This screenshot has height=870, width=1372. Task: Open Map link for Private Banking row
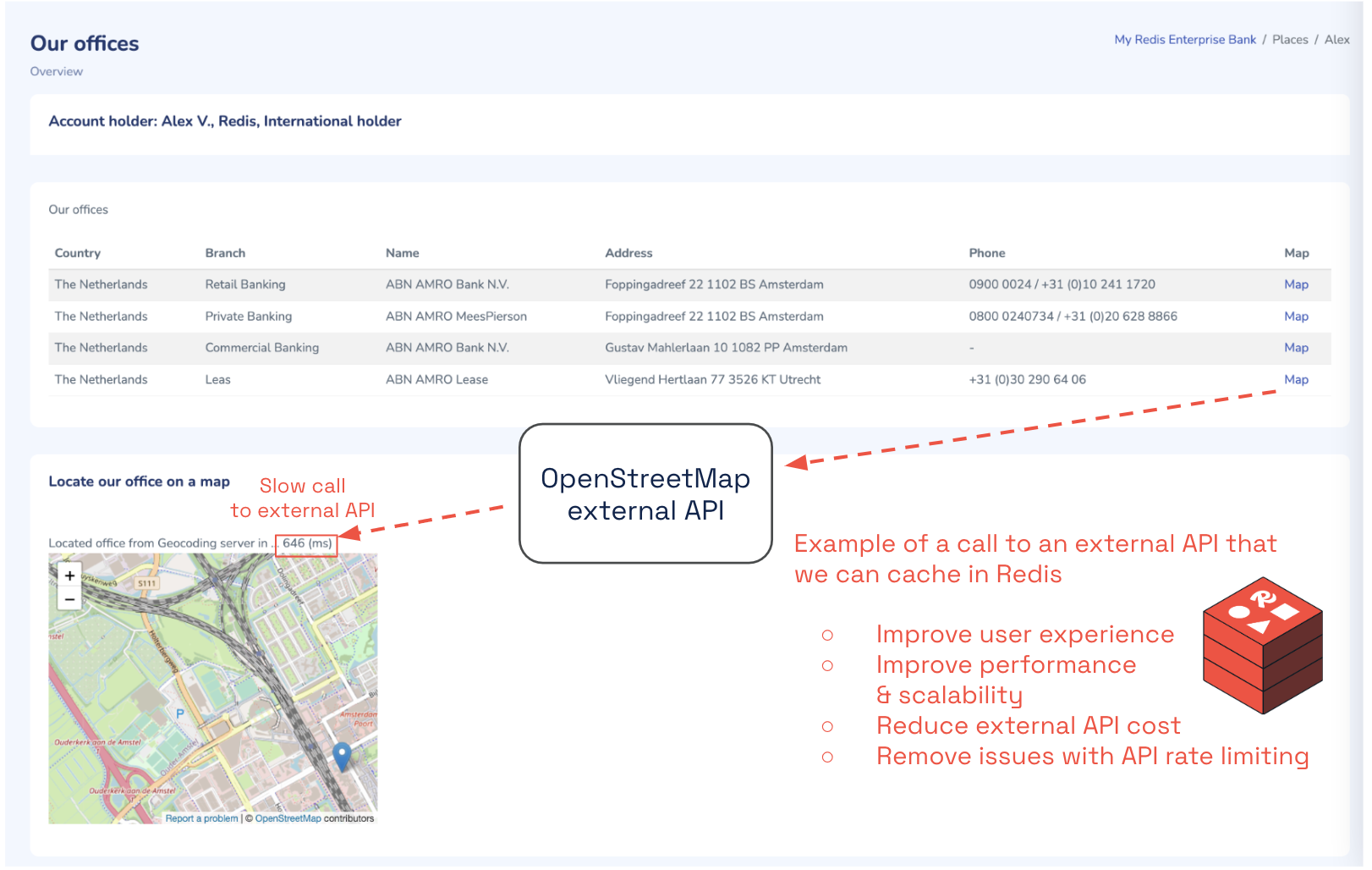(1296, 317)
